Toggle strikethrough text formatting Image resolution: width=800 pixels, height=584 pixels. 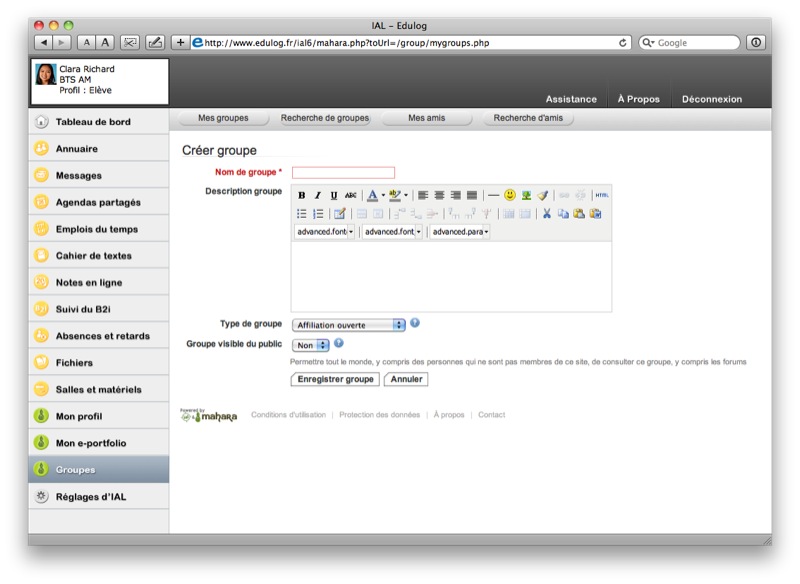click(350, 195)
